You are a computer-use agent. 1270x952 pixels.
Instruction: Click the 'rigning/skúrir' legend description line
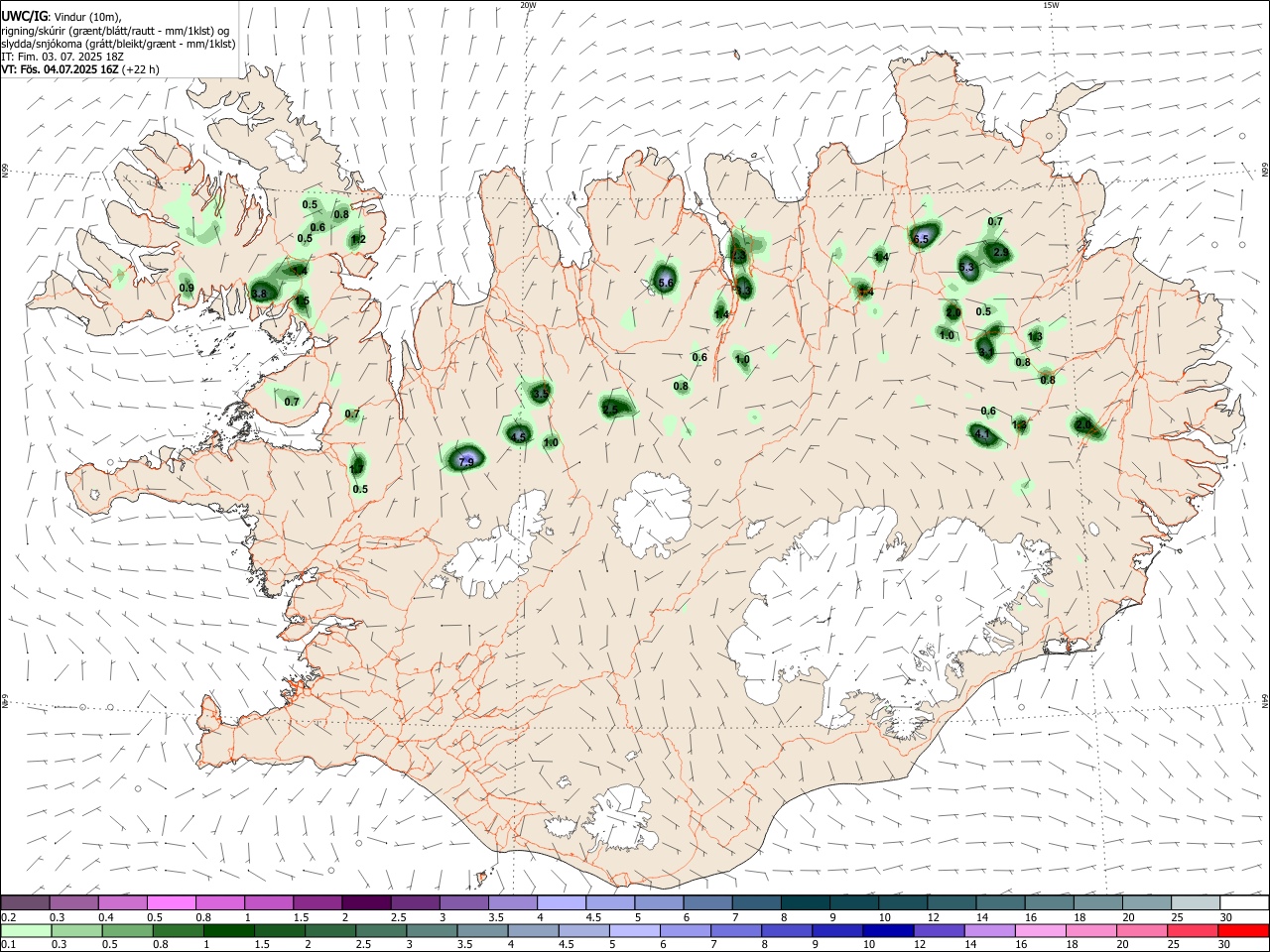point(115,30)
